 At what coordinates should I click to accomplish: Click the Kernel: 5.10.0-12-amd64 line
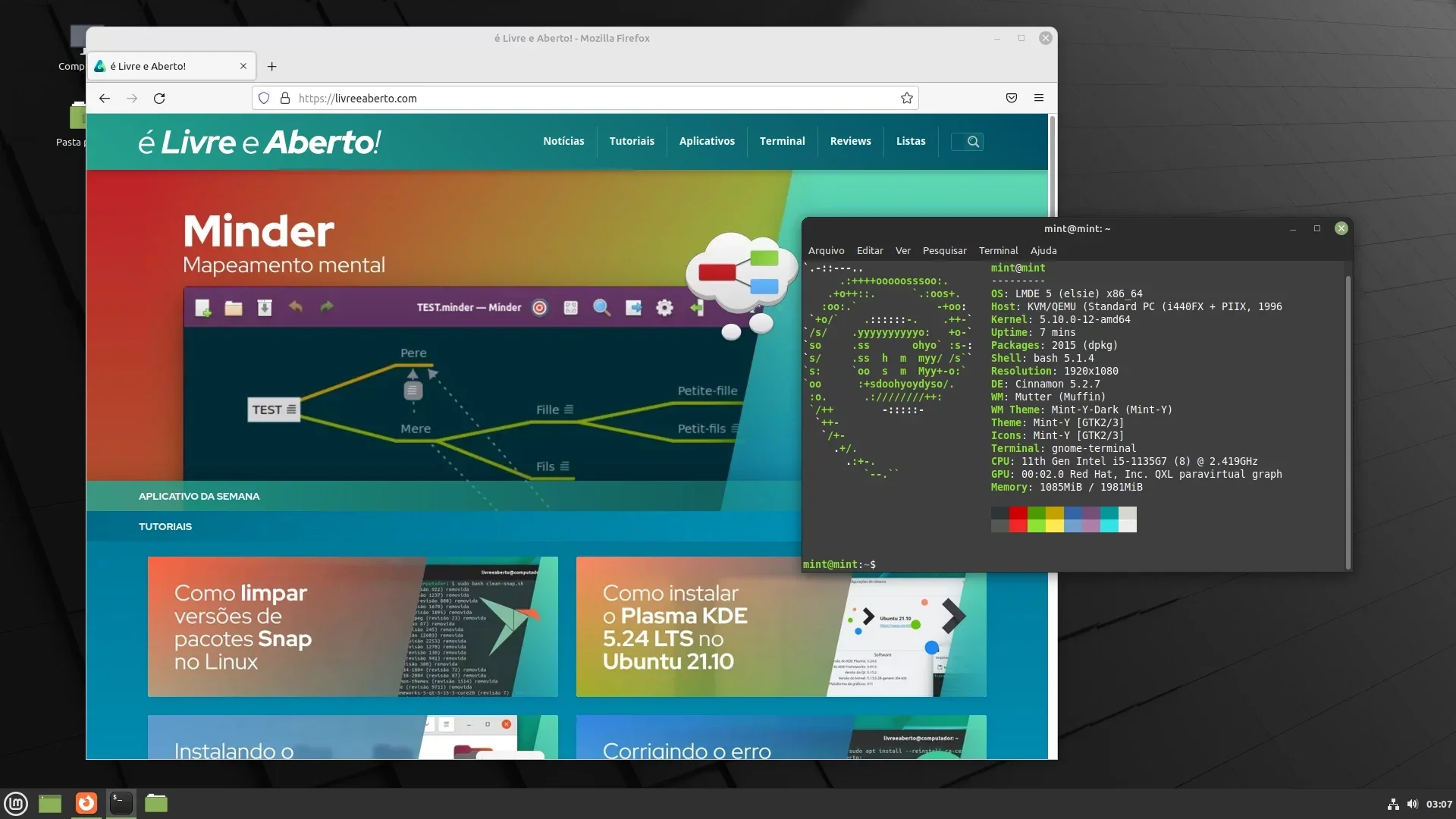[1060, 320]
